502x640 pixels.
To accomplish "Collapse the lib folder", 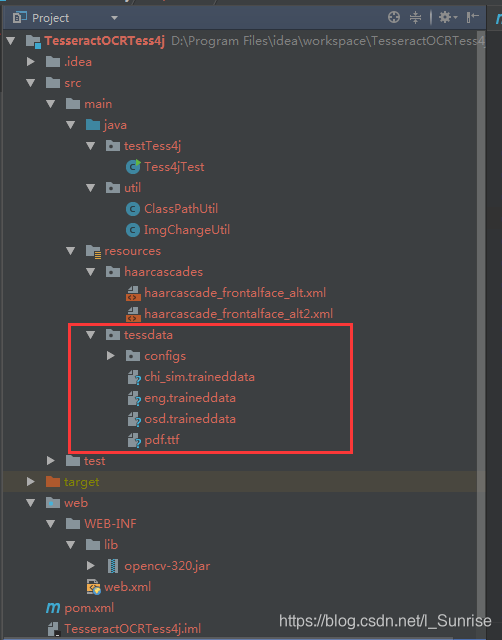I will pyautogui.click(x=71, y=545).
